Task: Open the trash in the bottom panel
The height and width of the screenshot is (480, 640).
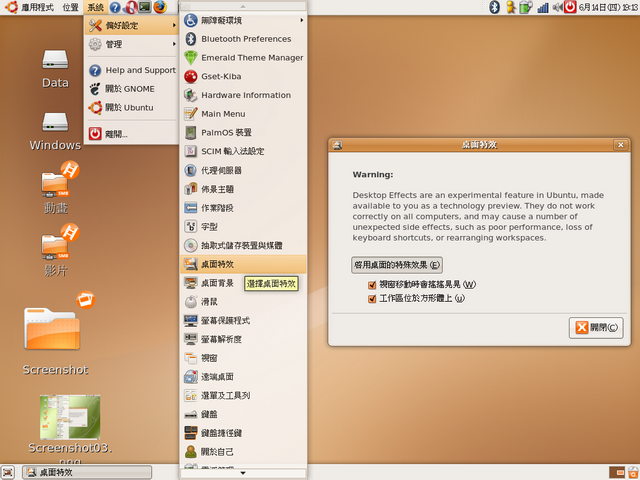Action: point(633,473)
